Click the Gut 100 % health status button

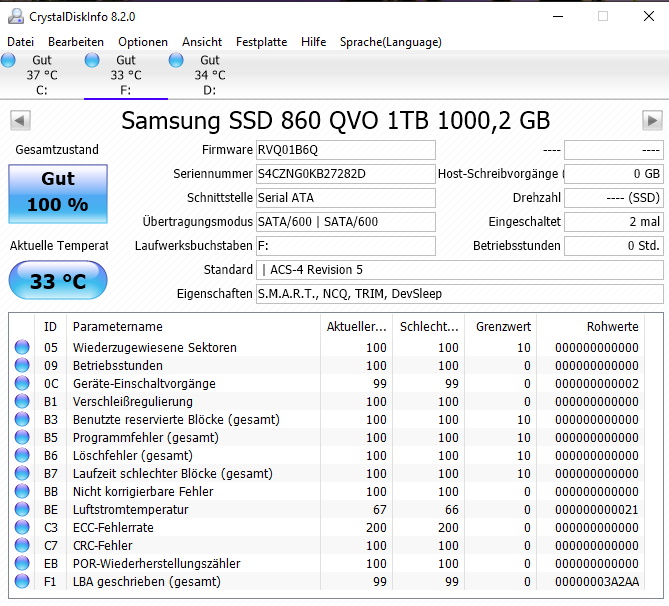58,194
